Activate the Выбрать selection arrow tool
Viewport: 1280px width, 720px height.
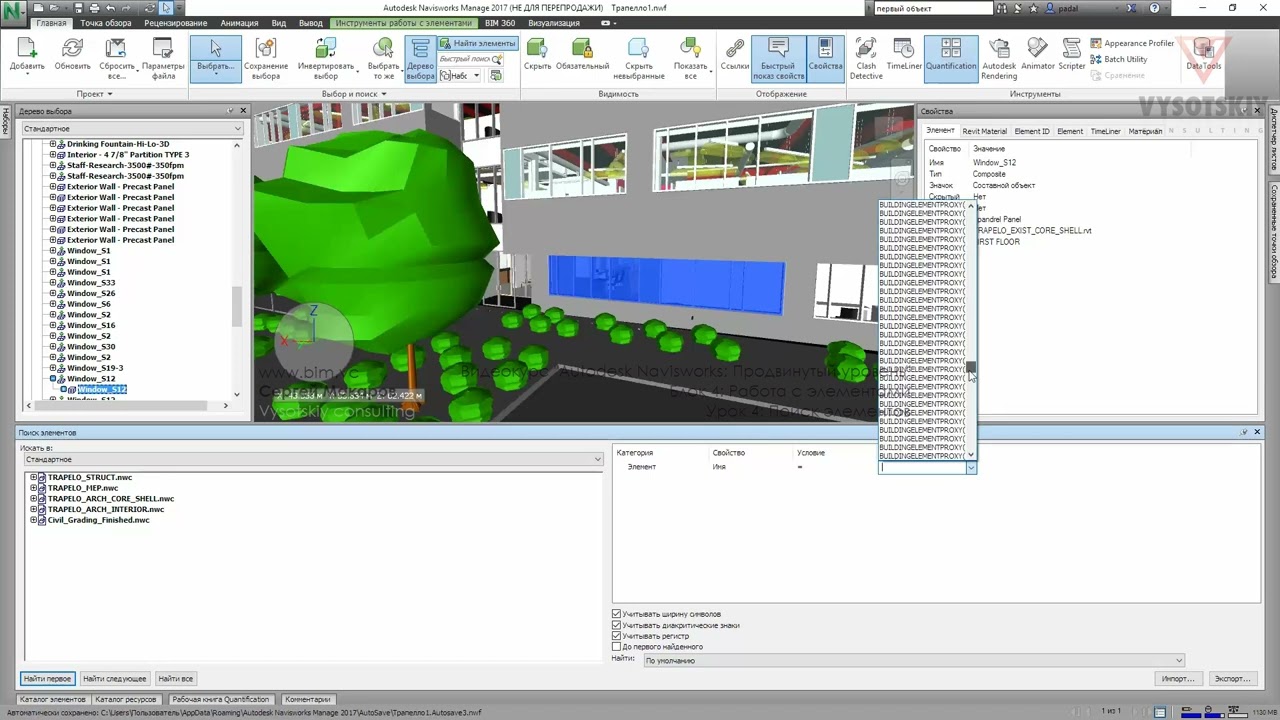216,59
